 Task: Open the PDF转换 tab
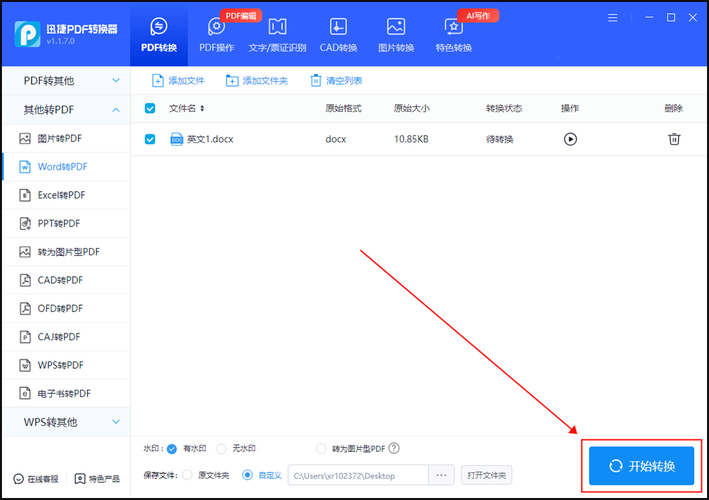click(159, 35)
